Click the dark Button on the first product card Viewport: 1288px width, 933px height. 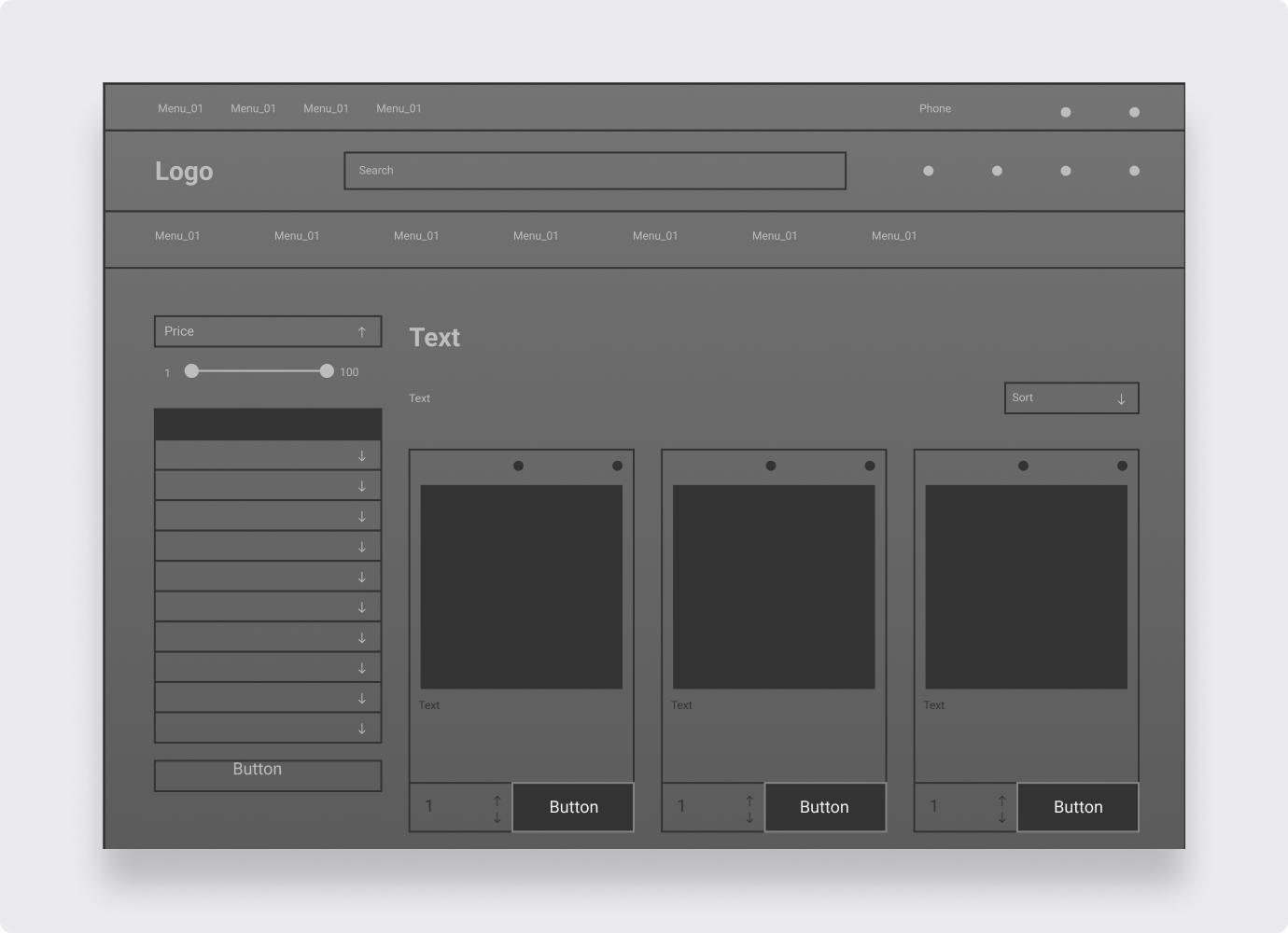tap(573, 807)
